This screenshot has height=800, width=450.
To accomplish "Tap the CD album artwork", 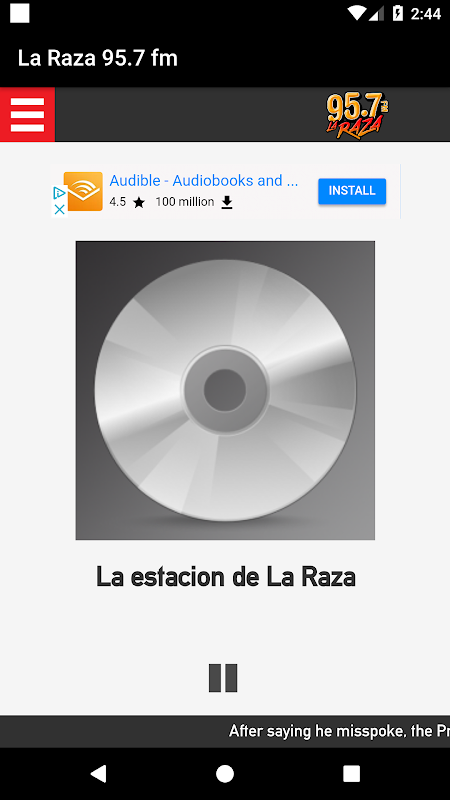I will [x=225, y=390].
